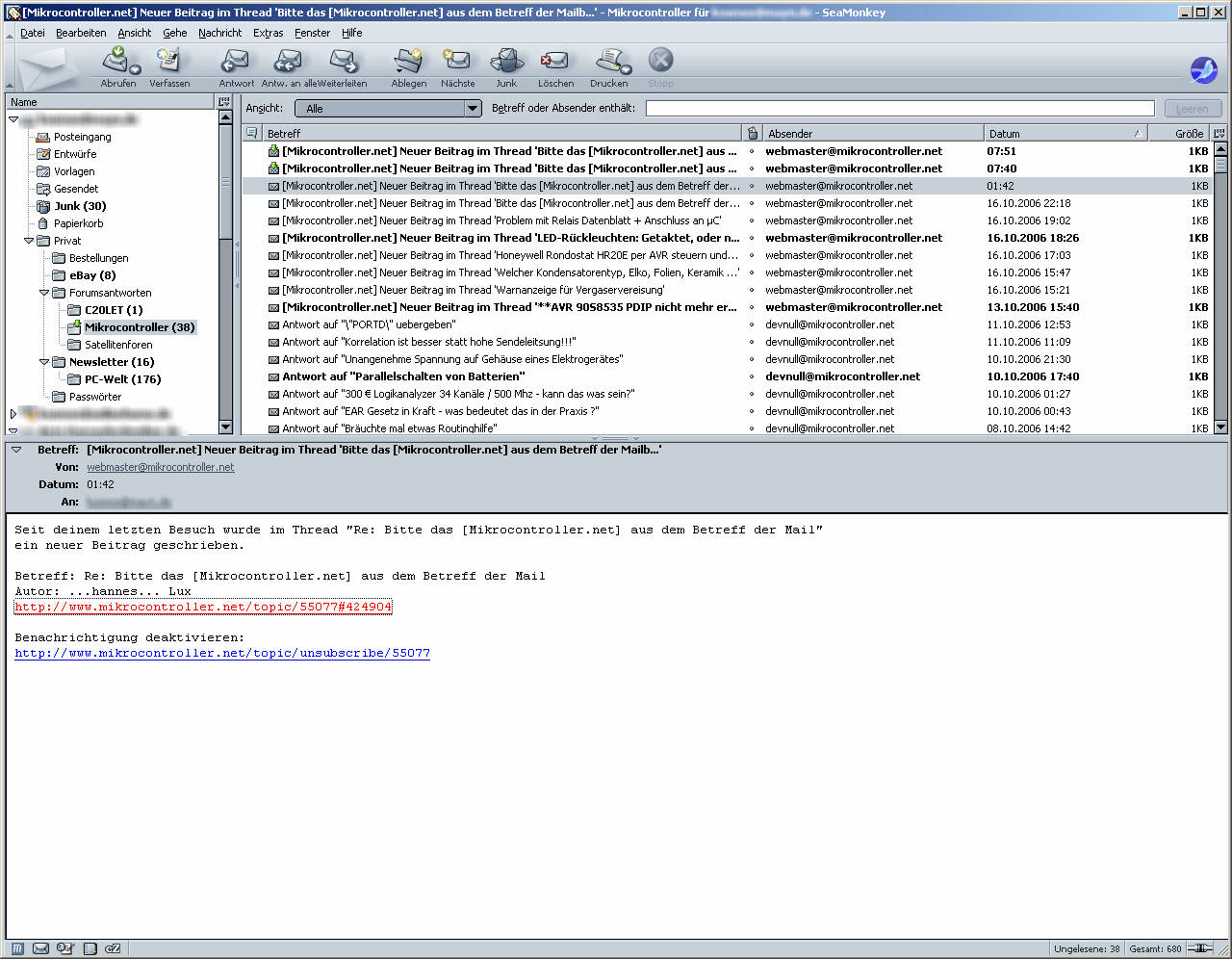Open the Extras menu
1232x959 pixels.
pyautogui.click(x=269, y=33)
